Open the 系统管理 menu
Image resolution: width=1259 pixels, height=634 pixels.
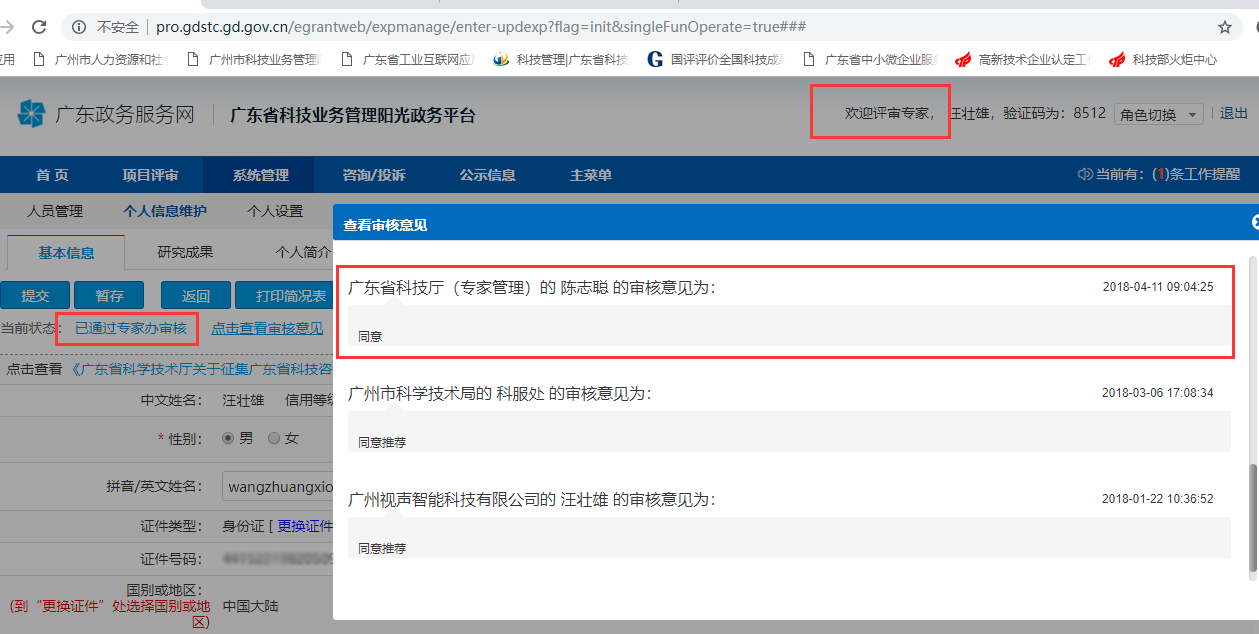(x=260, y=175)
